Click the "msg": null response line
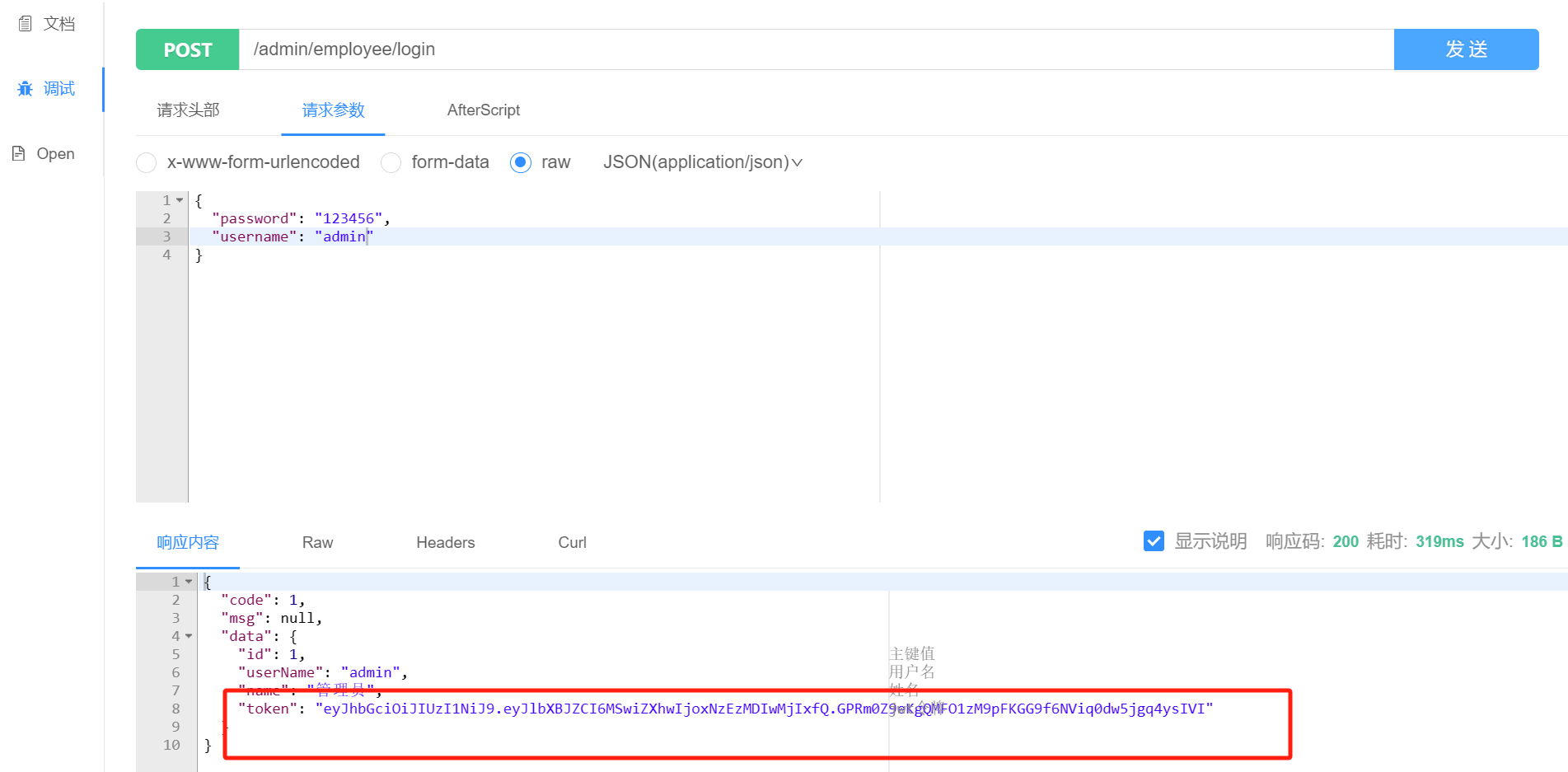Viewport: 1568px width, 772px height. click(271, 618)
